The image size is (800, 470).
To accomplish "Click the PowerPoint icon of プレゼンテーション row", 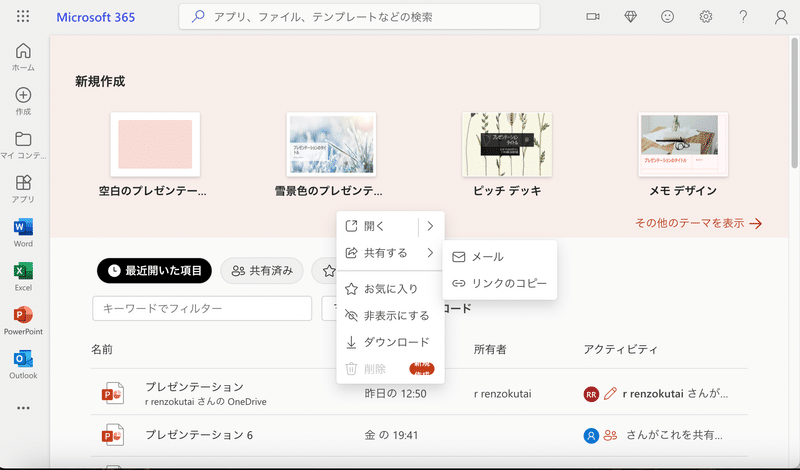I will pyautogui.click(x=113, y=393).
